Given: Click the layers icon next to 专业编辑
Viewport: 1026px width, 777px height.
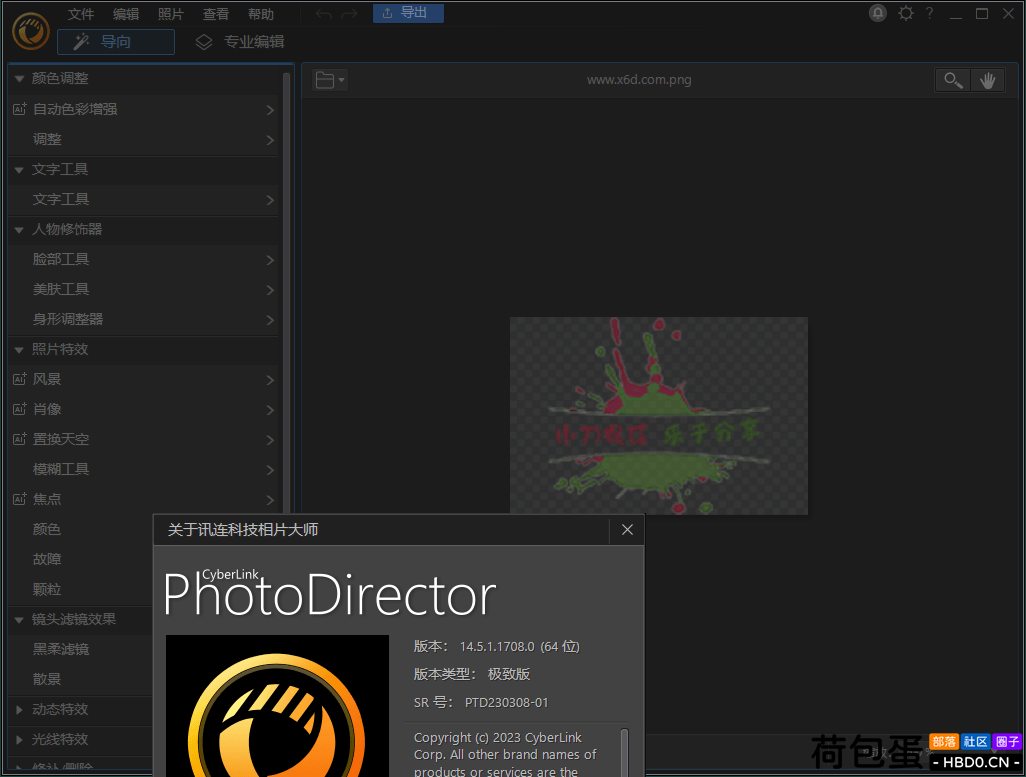Looking at the screenshot, I should click(204, 42).
